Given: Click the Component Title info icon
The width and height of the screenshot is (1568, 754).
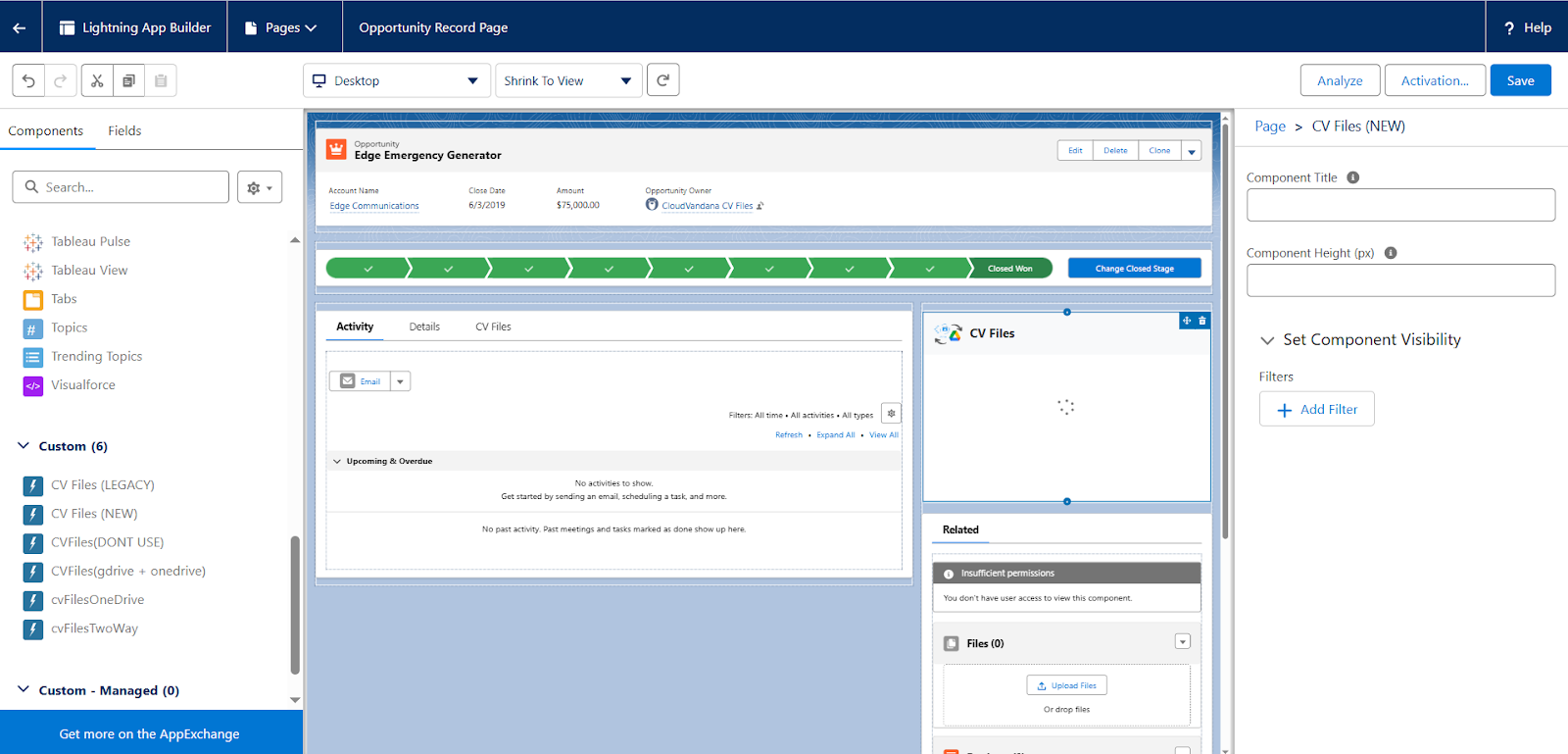Looking at the screenshot, I should coord(1352,177).
